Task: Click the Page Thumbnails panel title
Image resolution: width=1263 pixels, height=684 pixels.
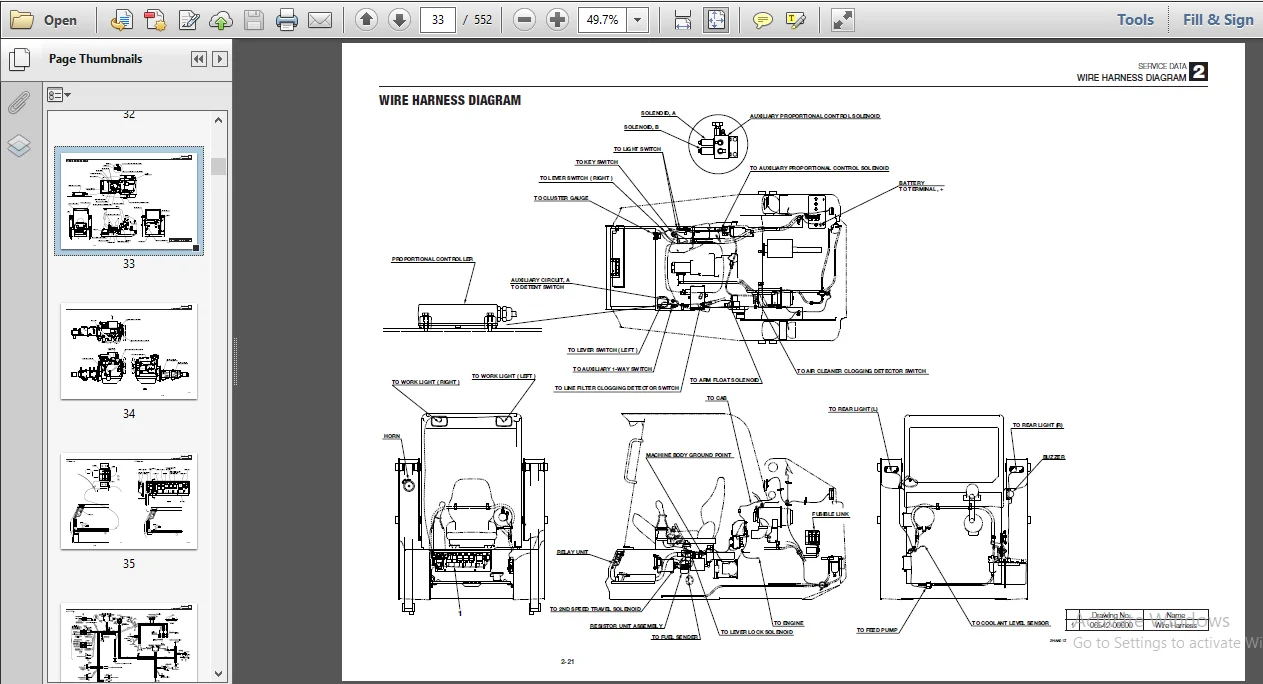Action: pyautogui.click(x=96, y=59)
